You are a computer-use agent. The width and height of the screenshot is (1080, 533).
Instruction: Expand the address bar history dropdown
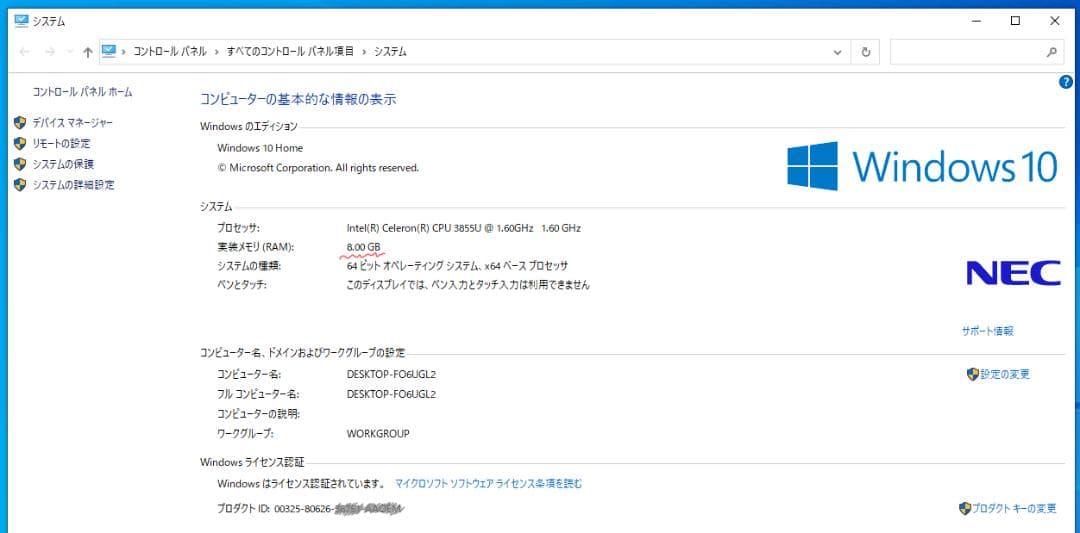[838, 52]
